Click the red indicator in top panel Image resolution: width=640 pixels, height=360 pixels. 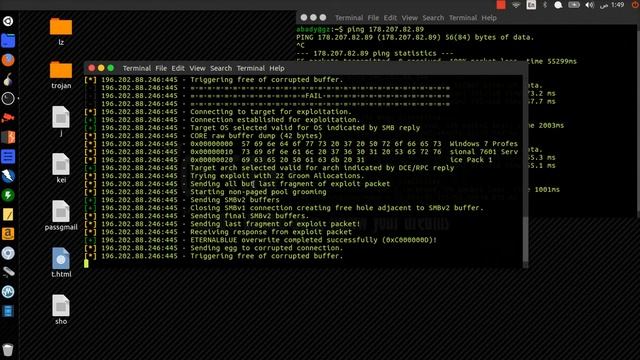(x=501, y=5)
